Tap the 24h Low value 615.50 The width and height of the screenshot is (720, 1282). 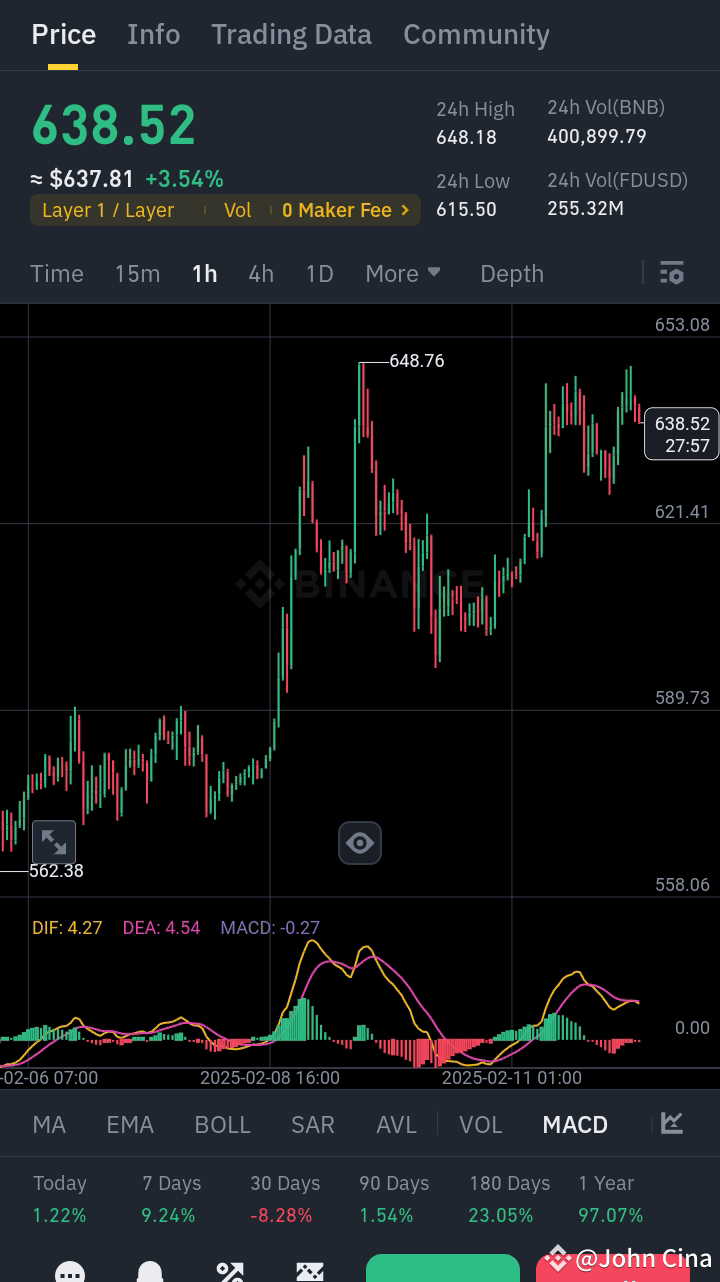click(466, 209)
